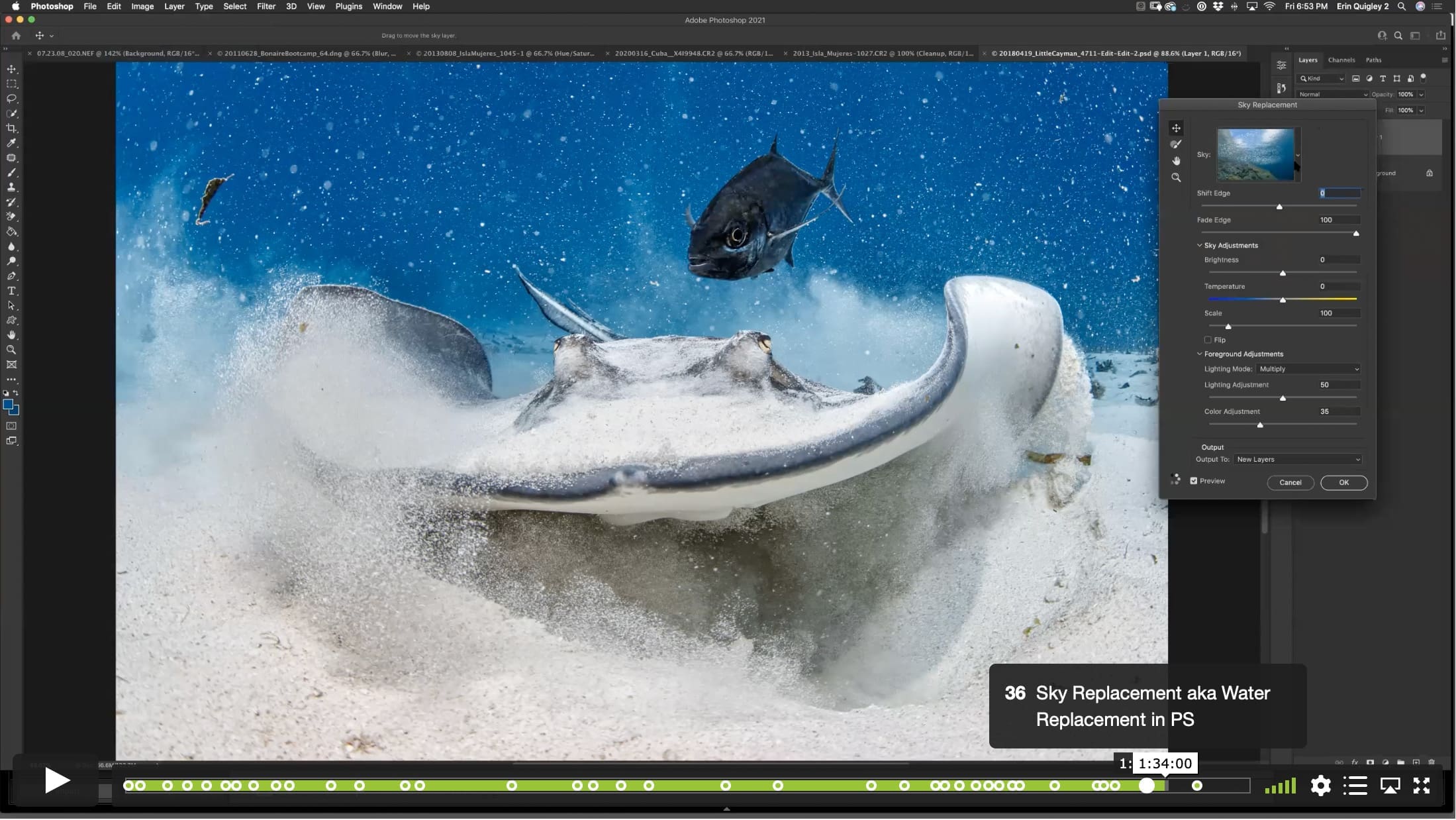Open the Filter menu

(x=266, y=6)
